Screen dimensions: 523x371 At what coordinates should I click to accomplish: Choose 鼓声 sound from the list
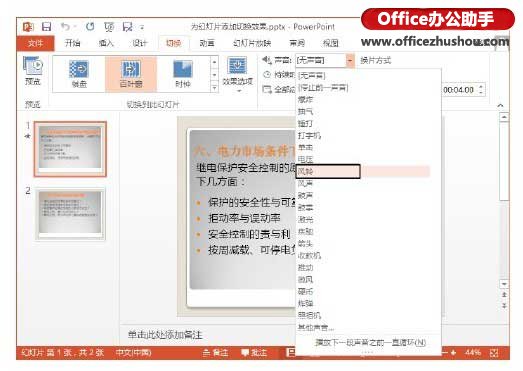click(x=368, y=195)
